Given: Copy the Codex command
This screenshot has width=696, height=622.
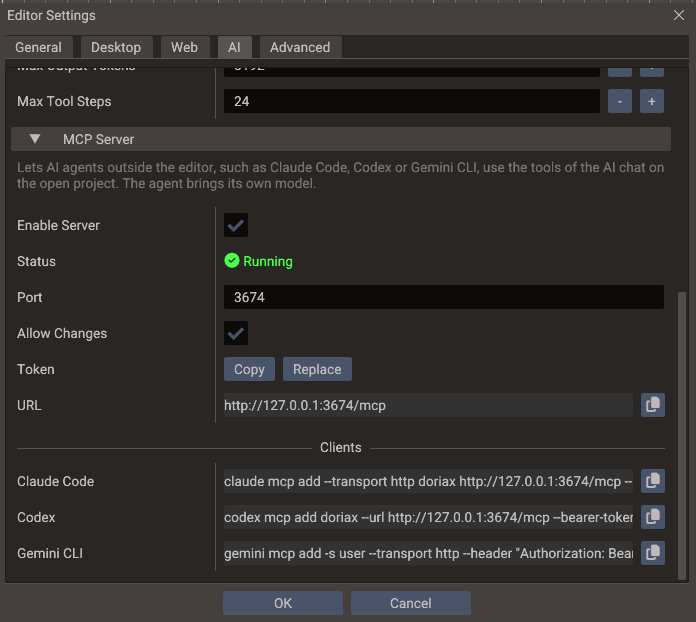Looking at the screenshot, I should (x=652, y=517).
